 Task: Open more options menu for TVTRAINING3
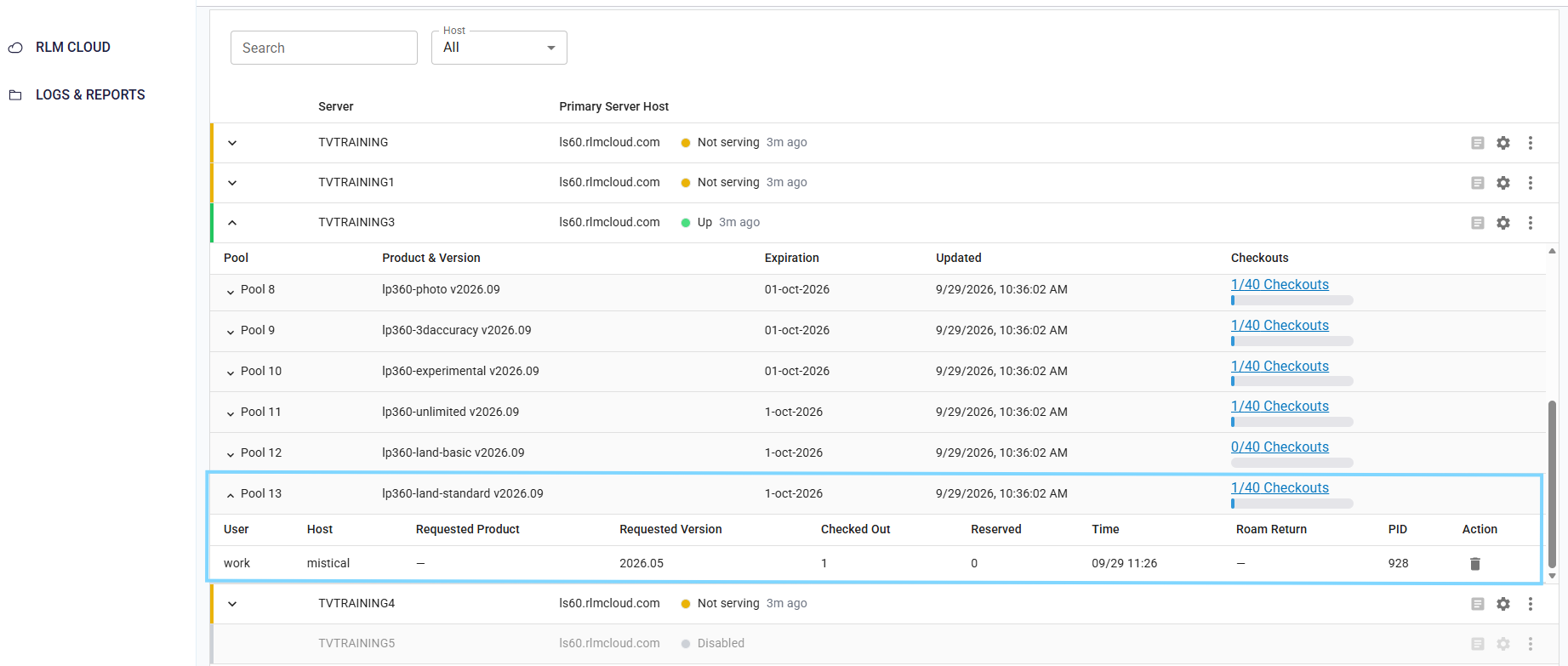(x=1530, y=223)
